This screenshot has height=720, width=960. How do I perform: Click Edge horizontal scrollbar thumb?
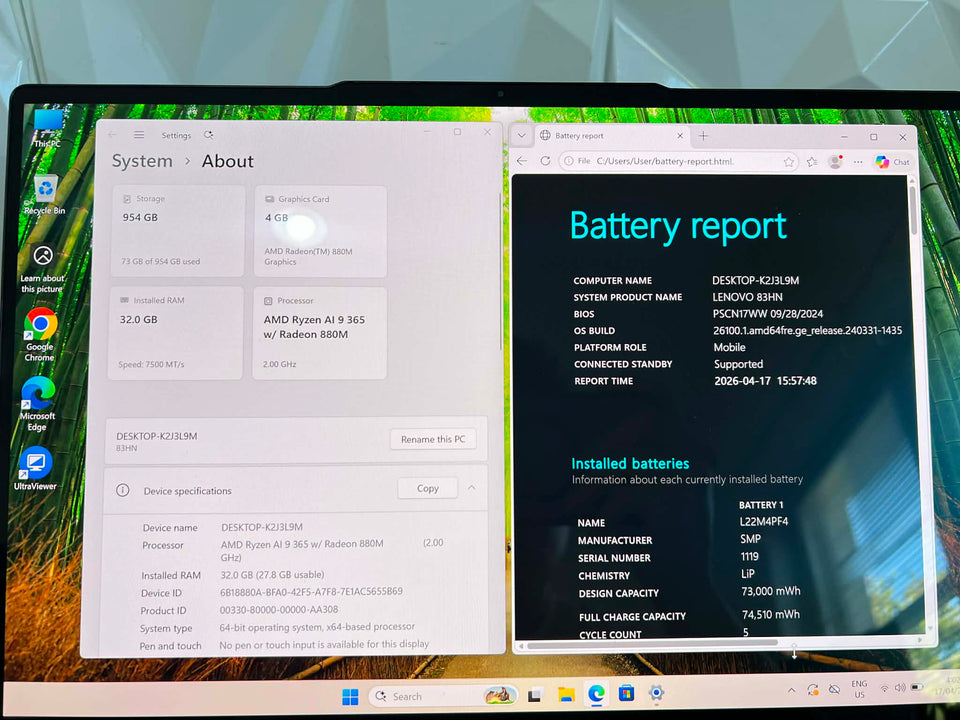652,643
